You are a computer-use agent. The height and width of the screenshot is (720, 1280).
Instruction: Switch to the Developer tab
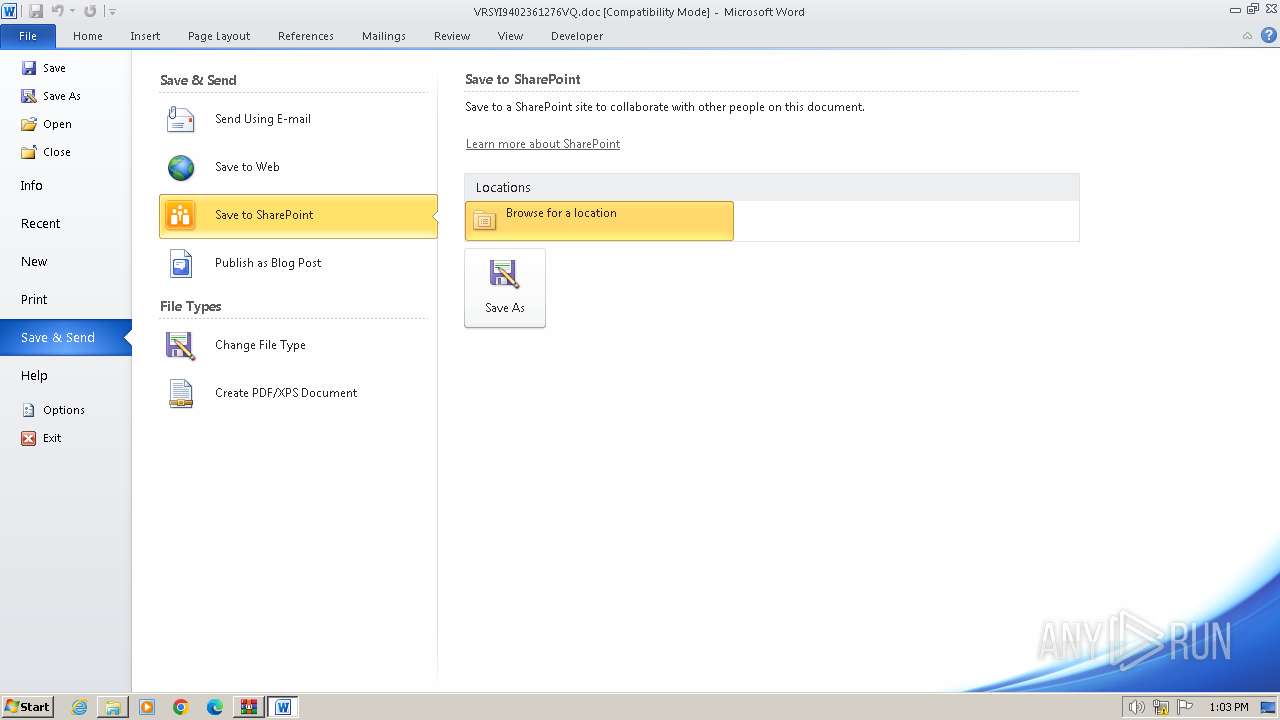[x=577, y=36]
